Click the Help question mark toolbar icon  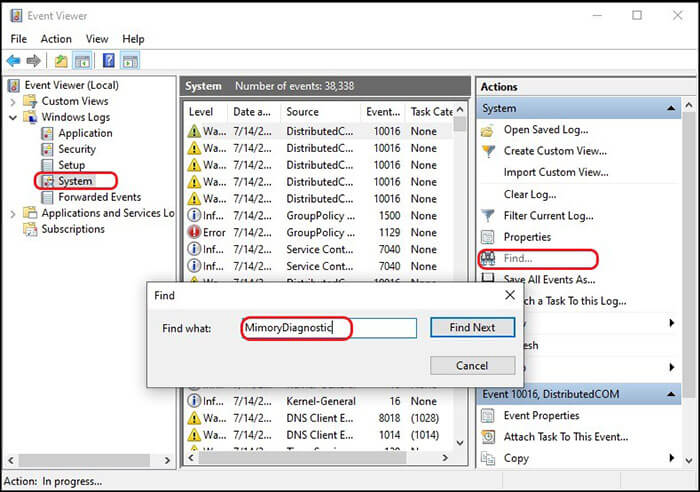point(108,60)
